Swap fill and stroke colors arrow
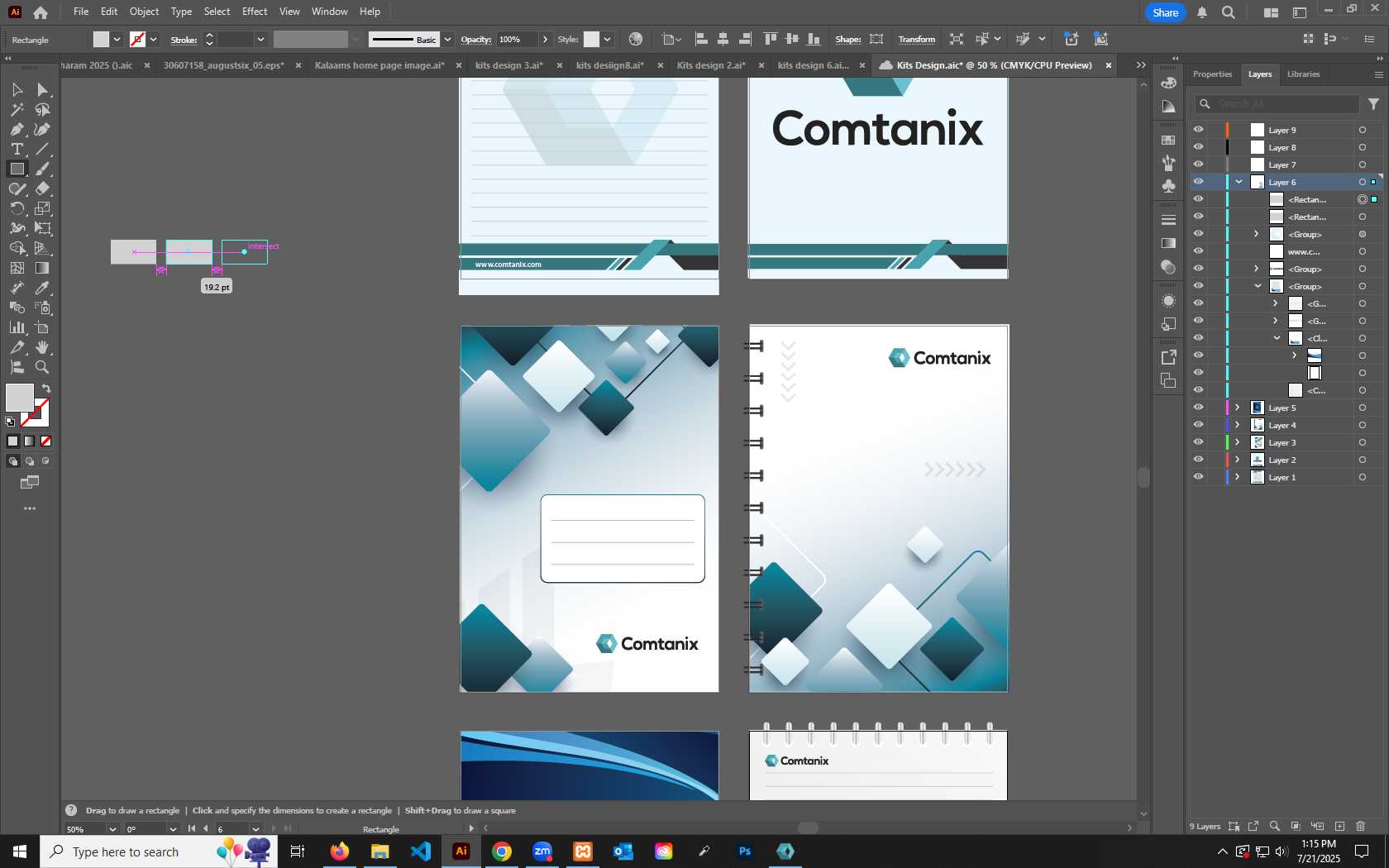 point(46,388)
